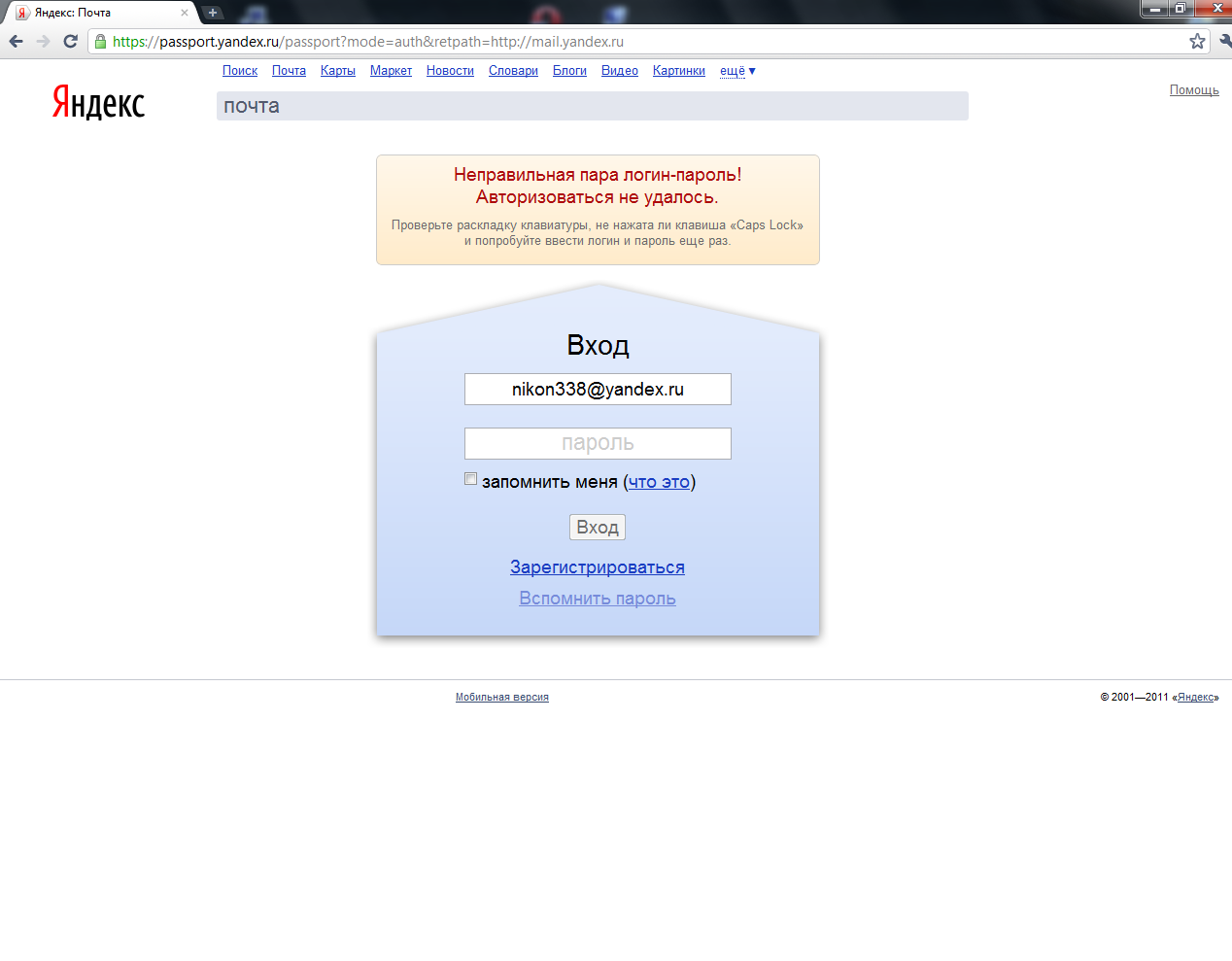Open the Словари navigation link
Viewport: 1232px width, 961px height.
[x=513, y=71]
